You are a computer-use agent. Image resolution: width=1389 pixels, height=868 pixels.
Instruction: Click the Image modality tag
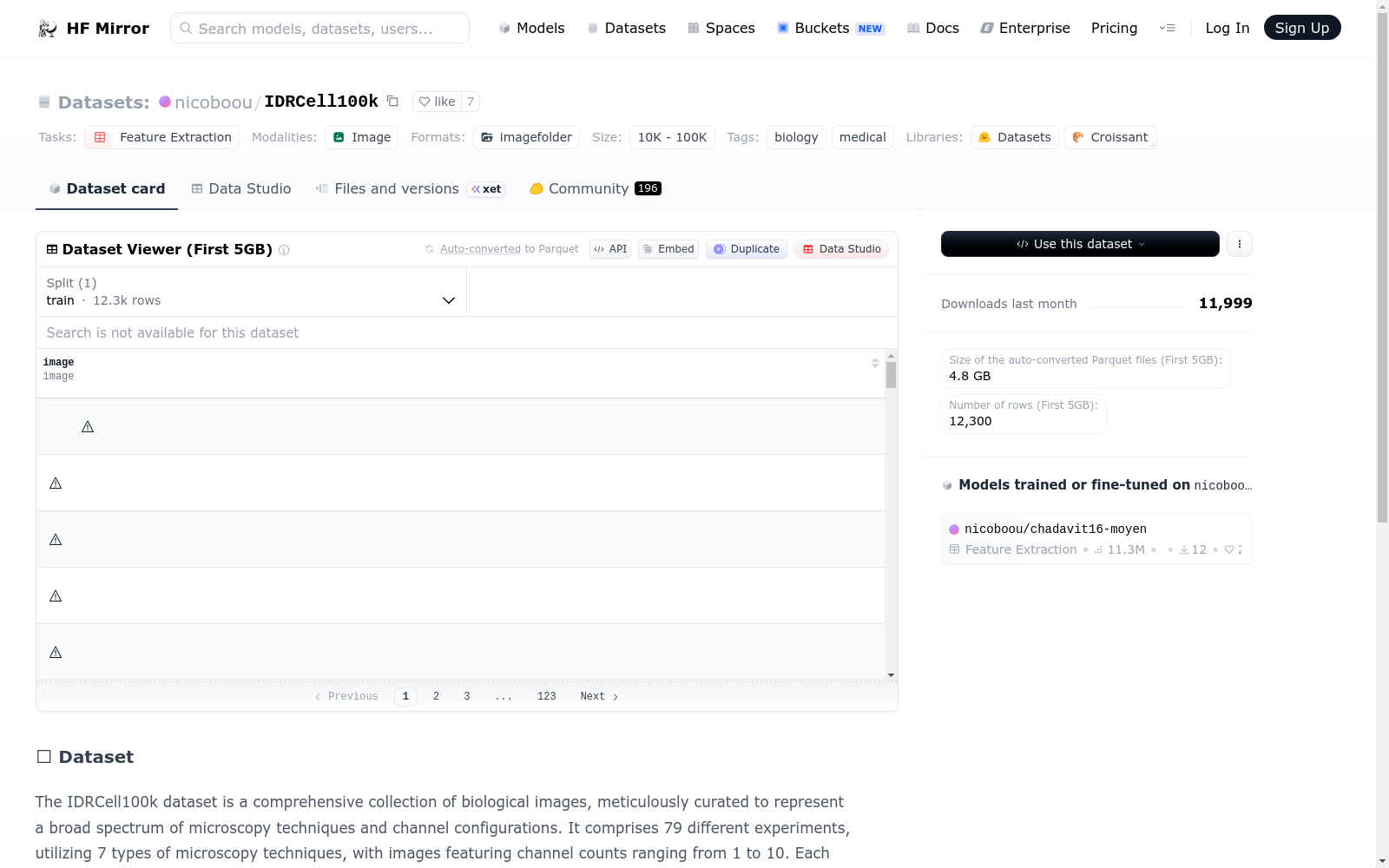pos(362,137)
